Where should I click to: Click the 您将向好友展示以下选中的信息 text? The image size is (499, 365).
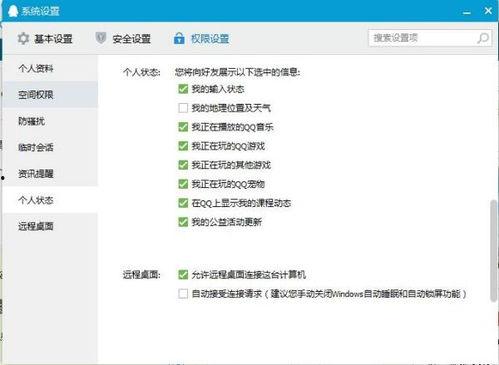237,72
